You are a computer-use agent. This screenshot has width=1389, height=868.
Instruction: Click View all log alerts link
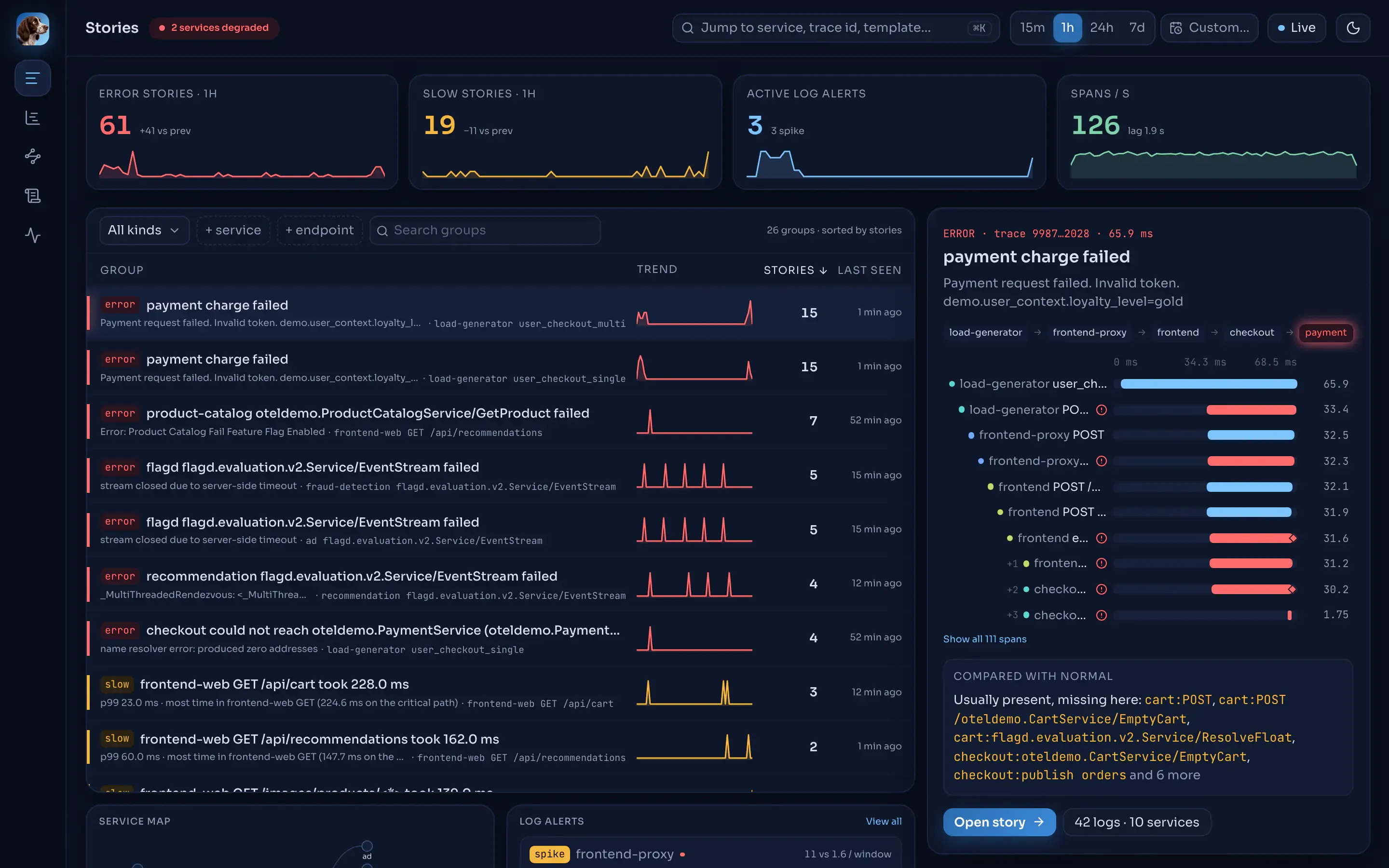coord(884,822)
